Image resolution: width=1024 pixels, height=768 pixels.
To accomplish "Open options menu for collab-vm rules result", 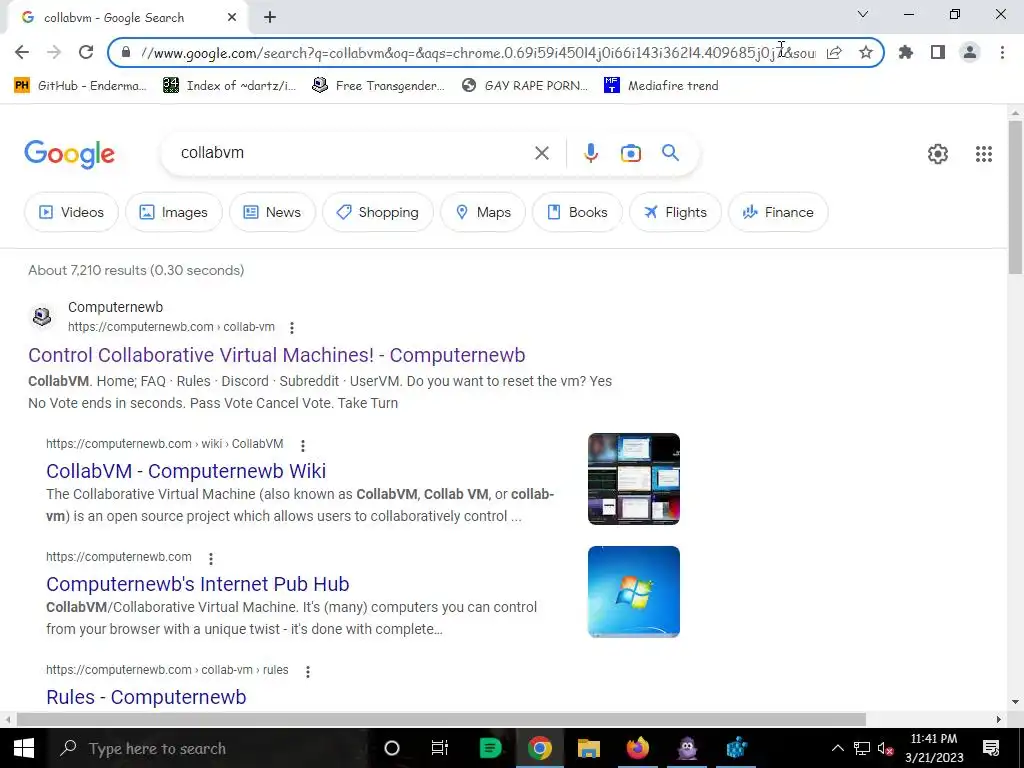I will (308, 671).
